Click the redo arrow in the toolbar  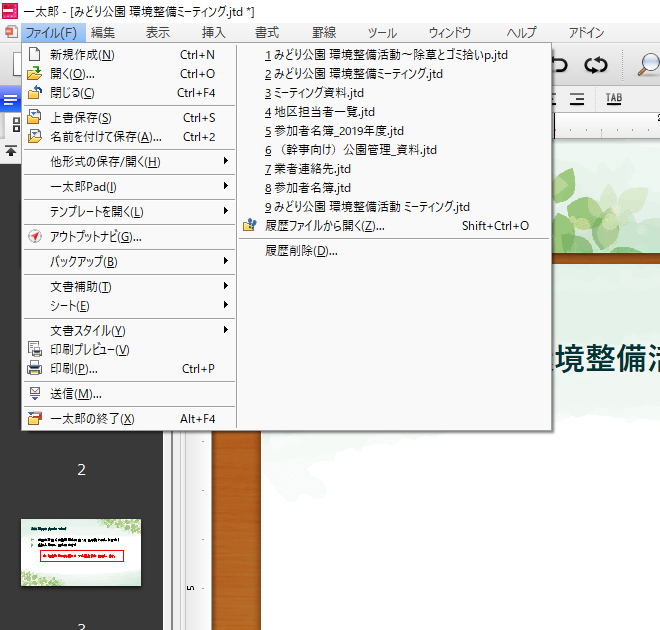click(x=596, y=66)
